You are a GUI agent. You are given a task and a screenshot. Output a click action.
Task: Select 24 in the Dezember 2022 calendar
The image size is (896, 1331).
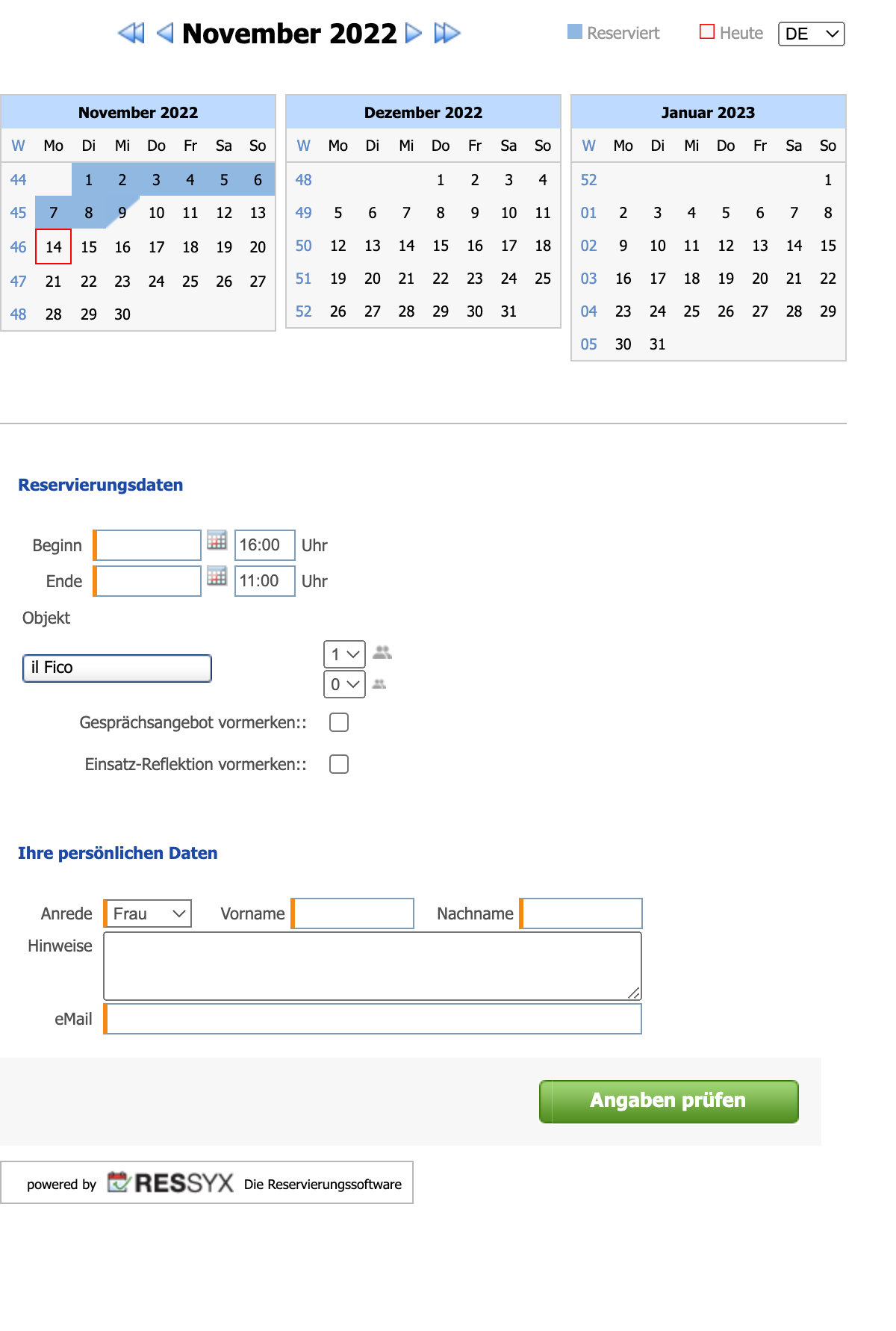click(509, 279)
